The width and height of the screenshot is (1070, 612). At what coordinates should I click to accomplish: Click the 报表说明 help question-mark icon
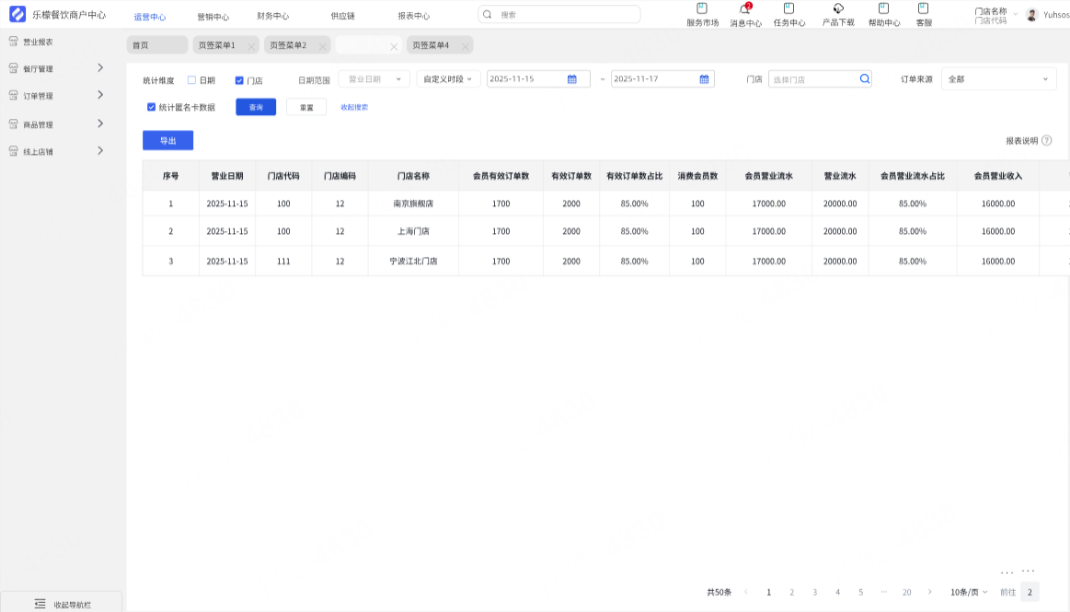click(x=1047, y=141)
